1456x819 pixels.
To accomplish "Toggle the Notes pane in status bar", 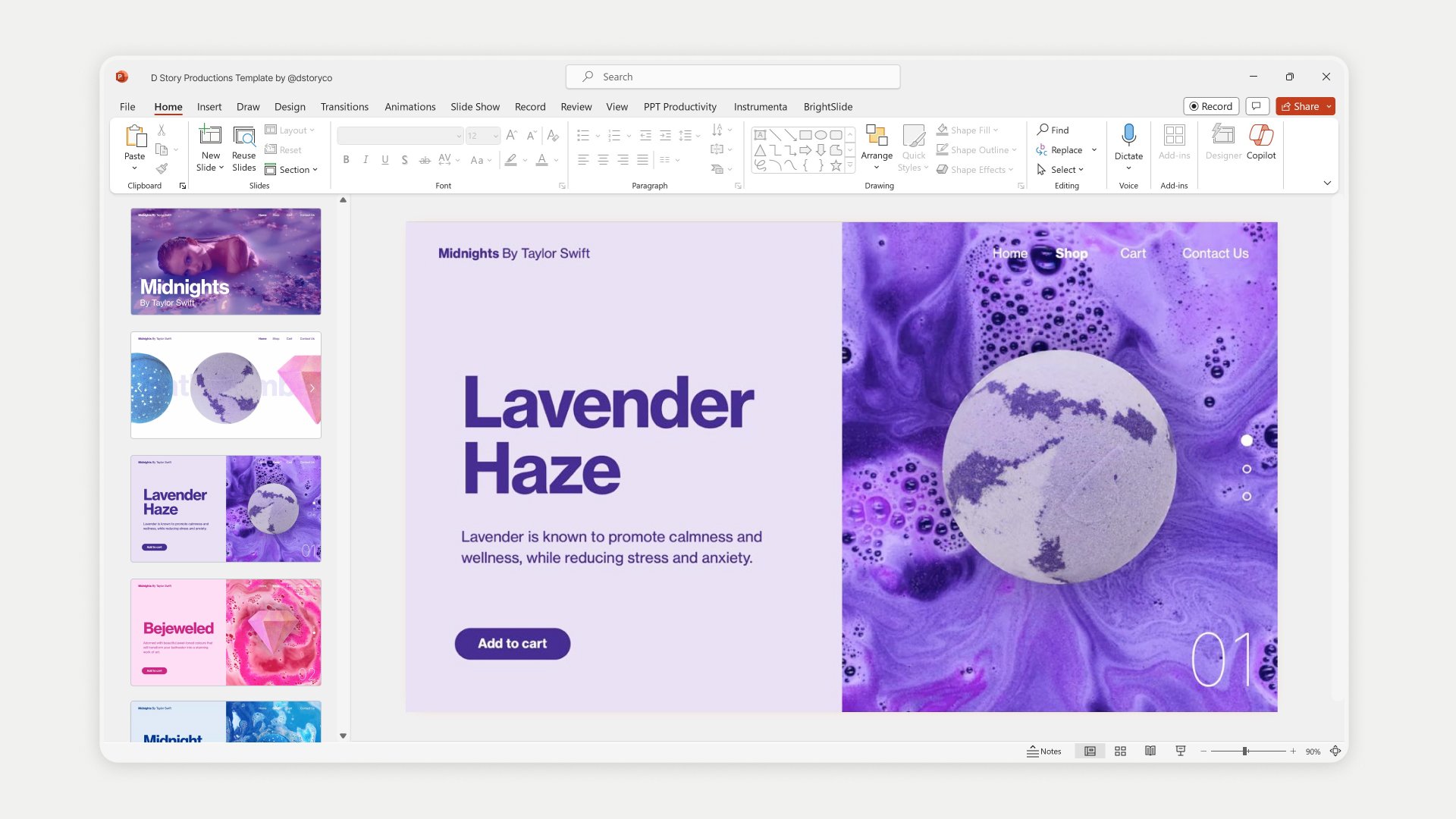I will tap(1043, 751).
